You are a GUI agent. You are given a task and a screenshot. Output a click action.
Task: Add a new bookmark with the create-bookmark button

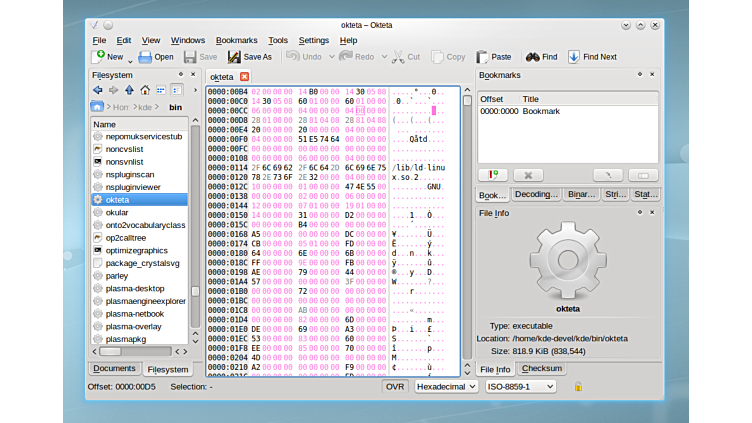[x=493, y=175]
